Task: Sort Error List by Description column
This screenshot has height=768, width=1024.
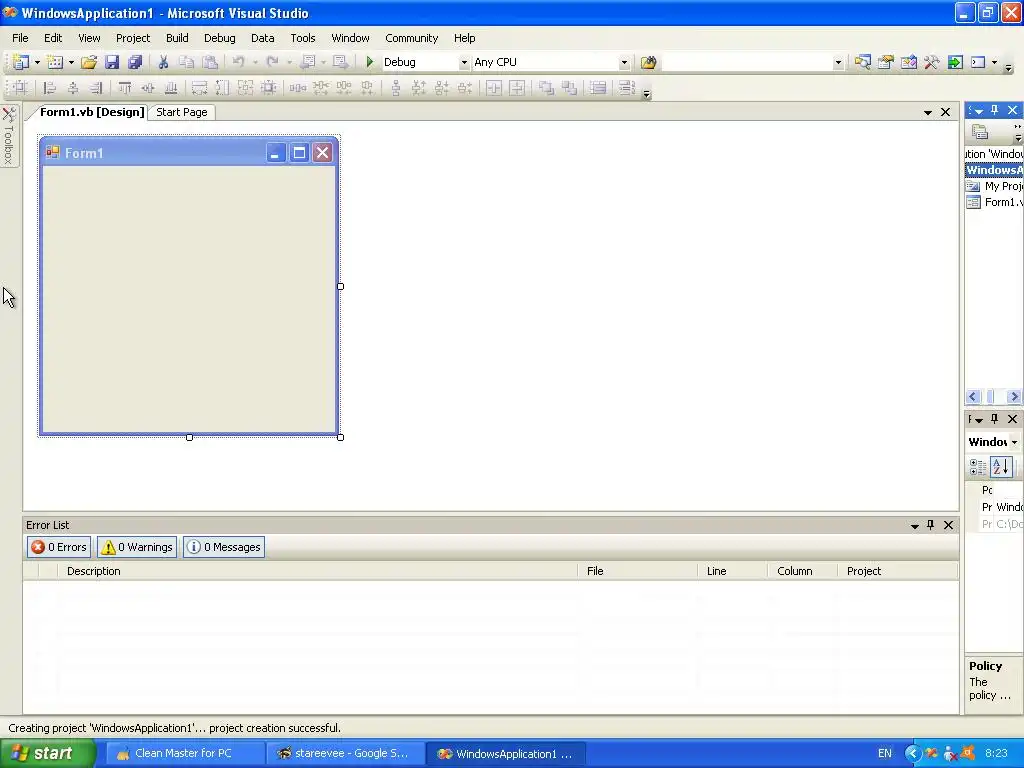Action: [x=317, y=571]
